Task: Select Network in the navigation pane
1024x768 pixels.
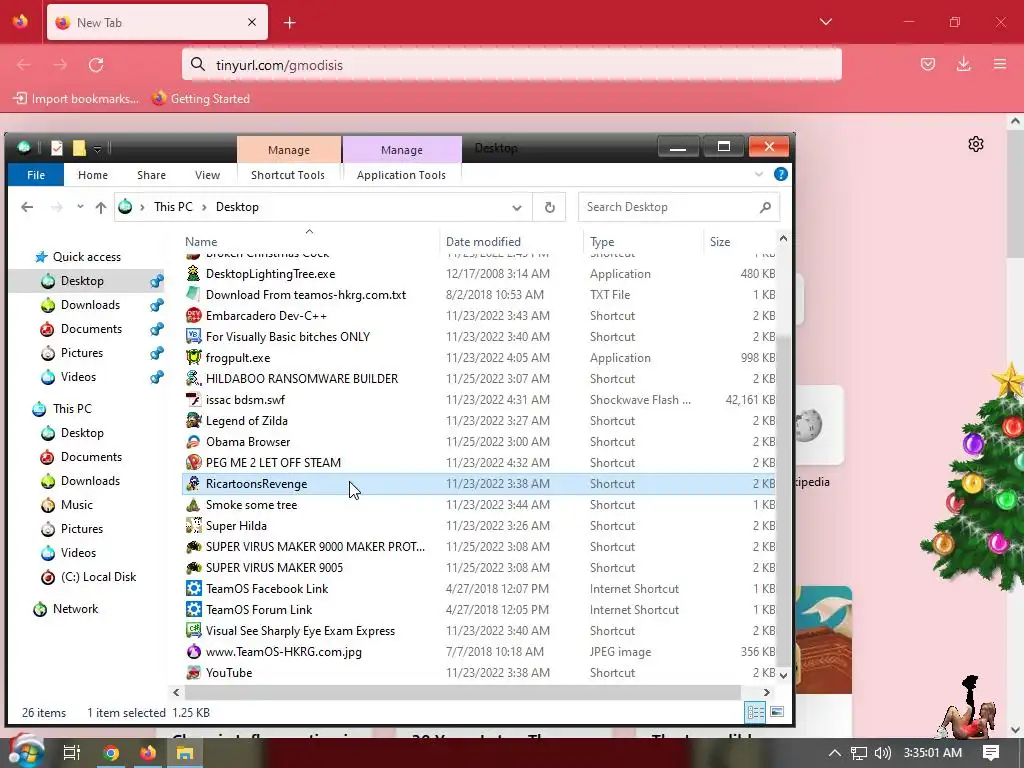Action: tap(75, 609)
